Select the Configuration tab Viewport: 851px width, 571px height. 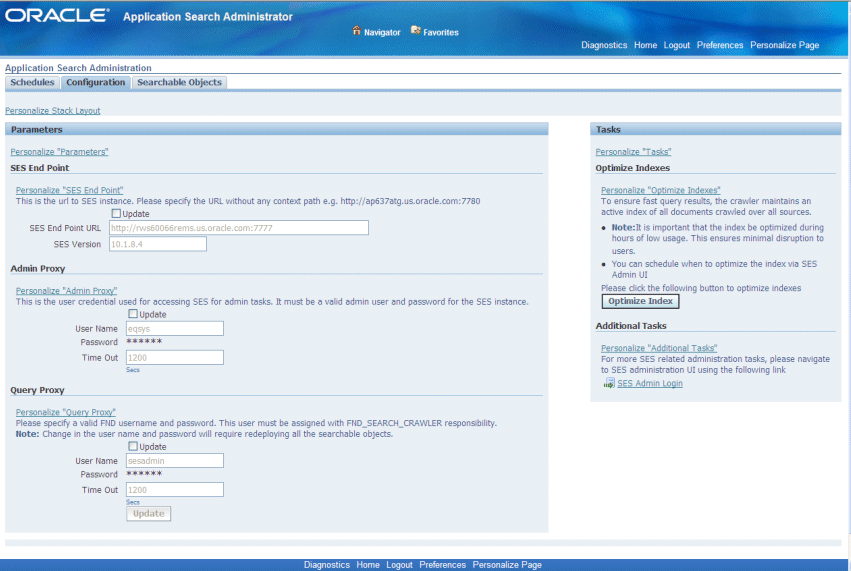click(x=96, y=83)
